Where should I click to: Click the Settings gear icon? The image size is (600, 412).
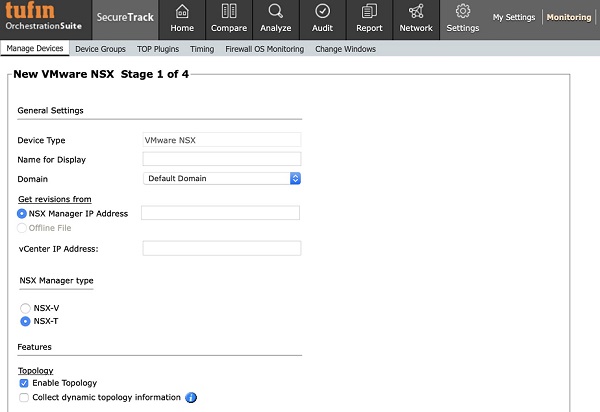[463, 12]
